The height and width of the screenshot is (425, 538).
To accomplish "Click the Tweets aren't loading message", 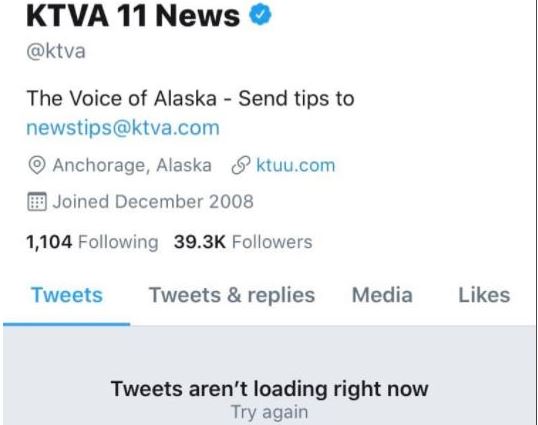I will click(x=269, y=389).
